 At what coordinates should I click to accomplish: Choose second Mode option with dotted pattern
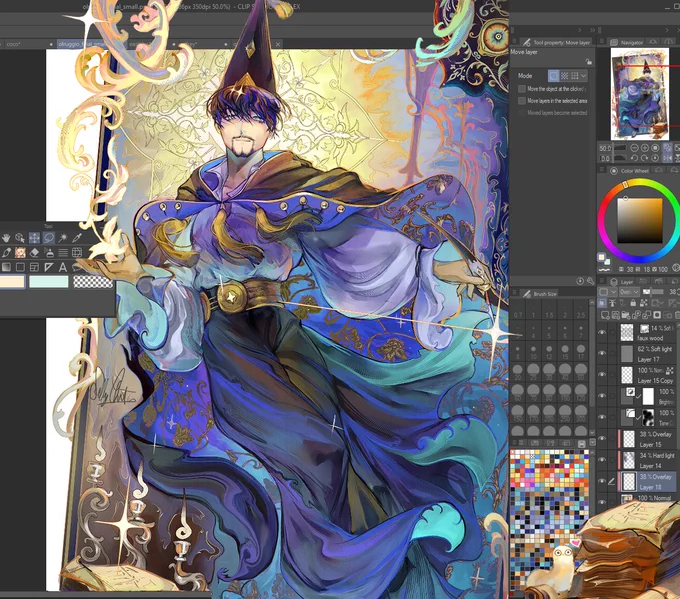coord(565,76)
